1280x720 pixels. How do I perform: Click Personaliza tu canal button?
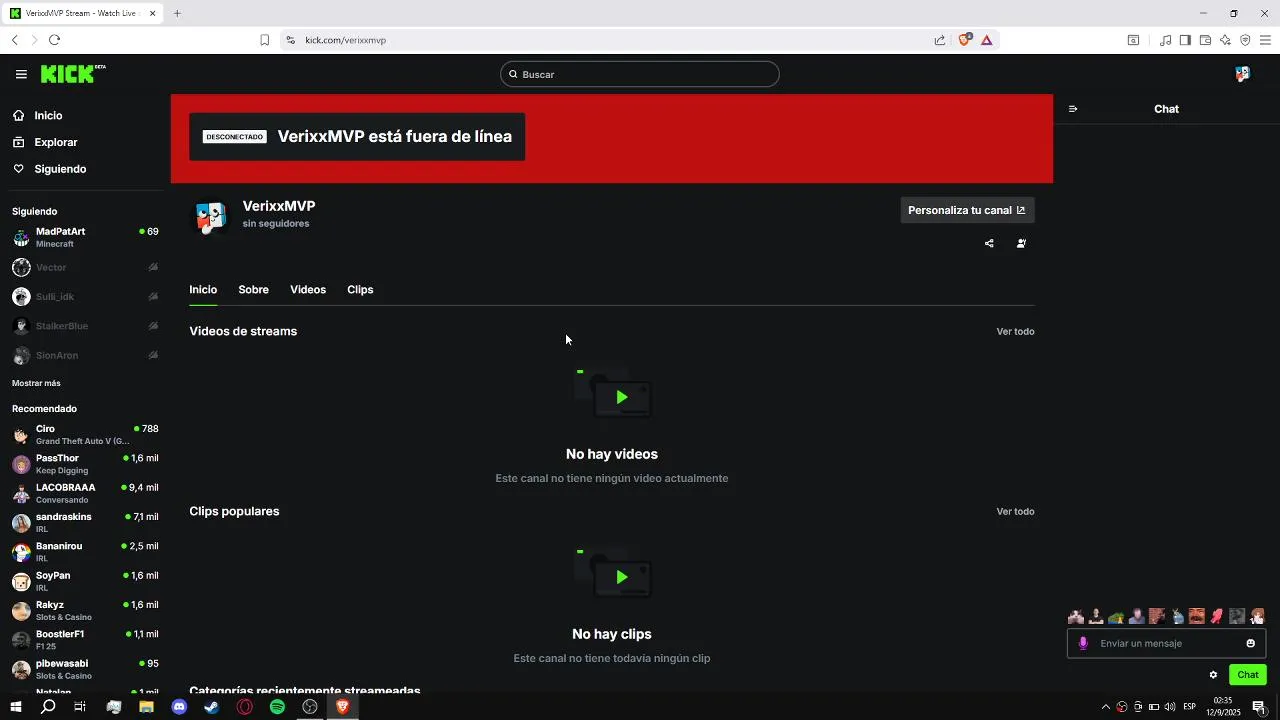tap(967, 210)
